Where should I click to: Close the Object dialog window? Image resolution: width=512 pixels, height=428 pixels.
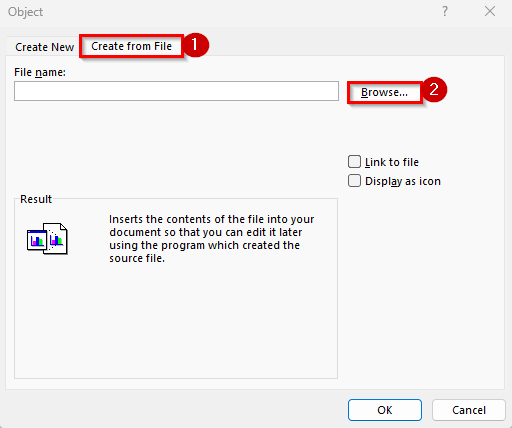(490, 11)
